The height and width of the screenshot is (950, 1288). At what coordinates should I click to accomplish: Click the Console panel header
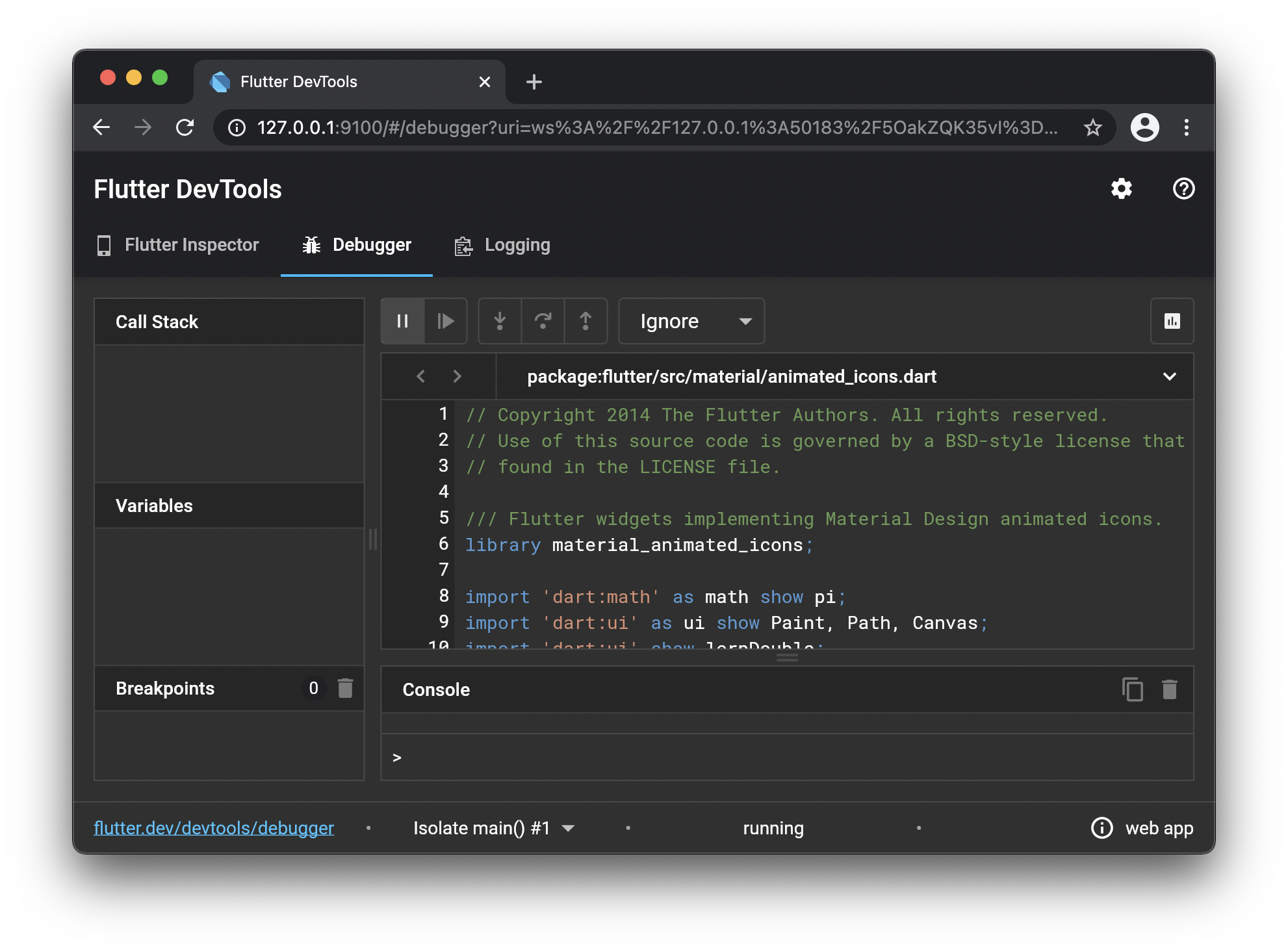(787, 689)
